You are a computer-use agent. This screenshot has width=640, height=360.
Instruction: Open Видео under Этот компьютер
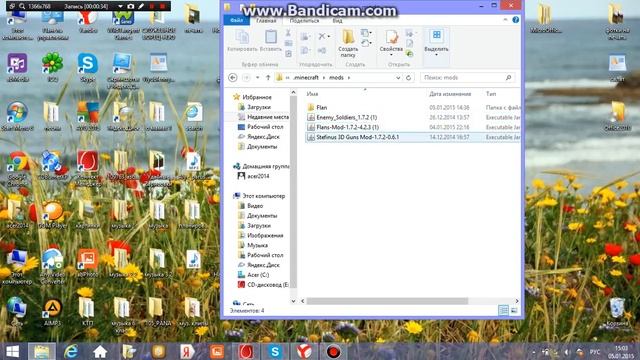pyautogui.click(x=255, y=206)
